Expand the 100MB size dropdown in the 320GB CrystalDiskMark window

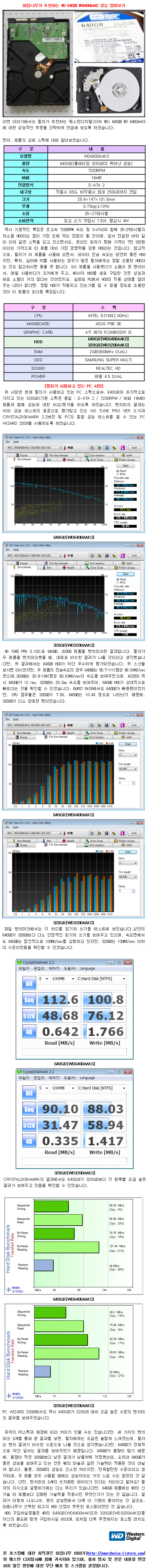72,1088
